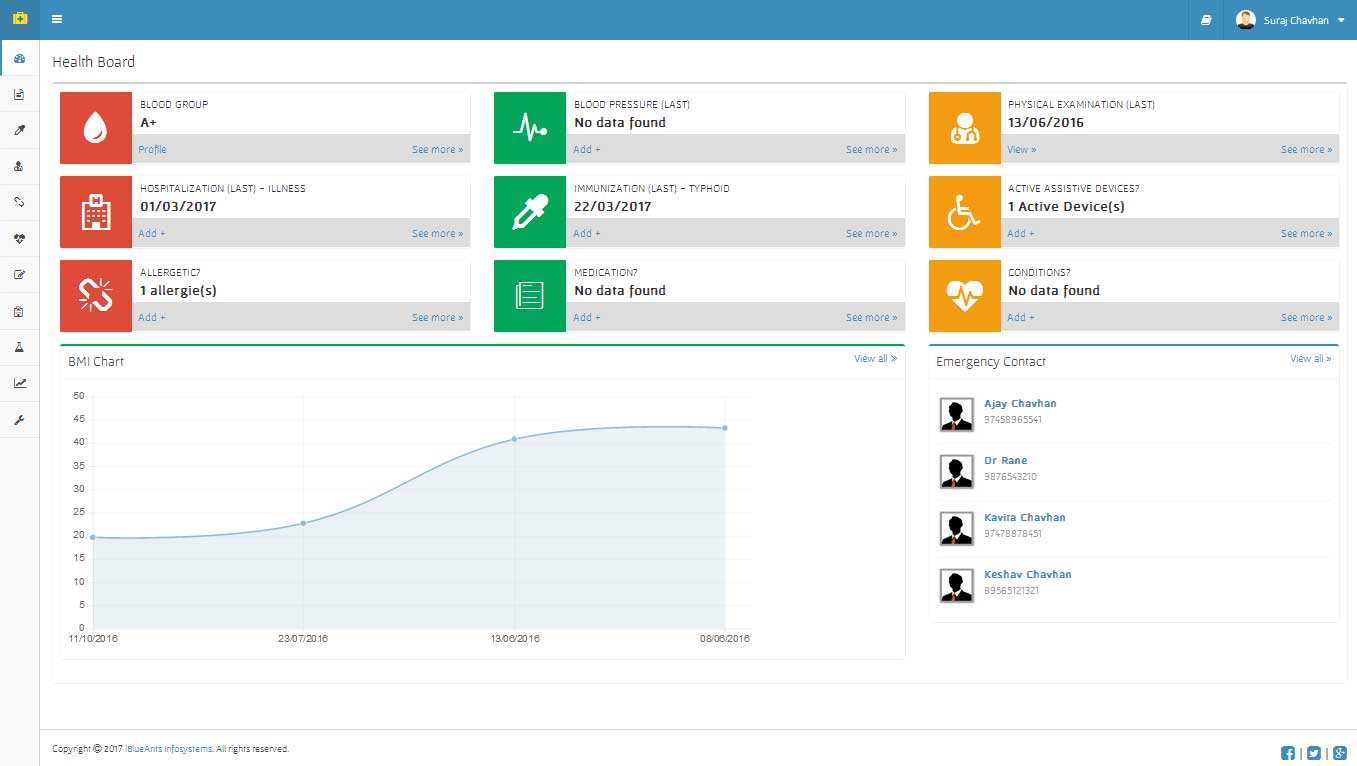Open the edit pencil icon in the sidebar
Image resolution: width=1357 pixels, height=766 pixels.
tap(19, 275)
